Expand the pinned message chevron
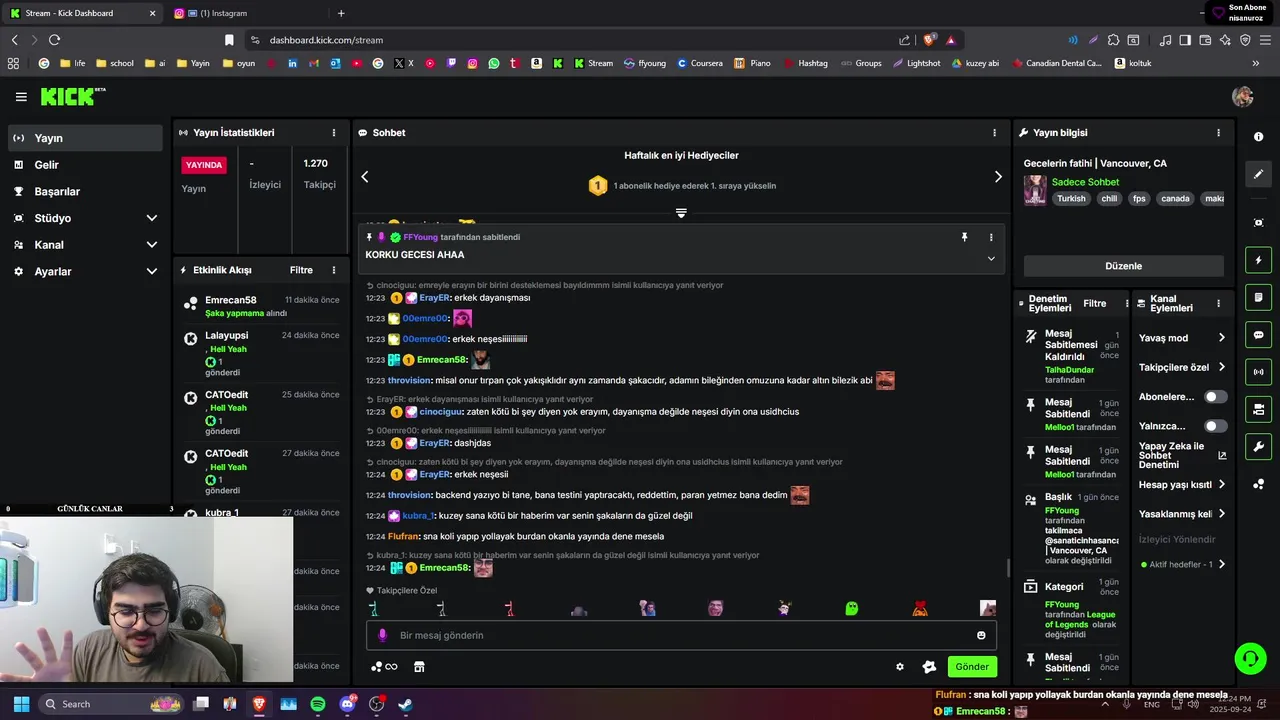This screenshot has width=1280, height=720. (x=991, y=258)
